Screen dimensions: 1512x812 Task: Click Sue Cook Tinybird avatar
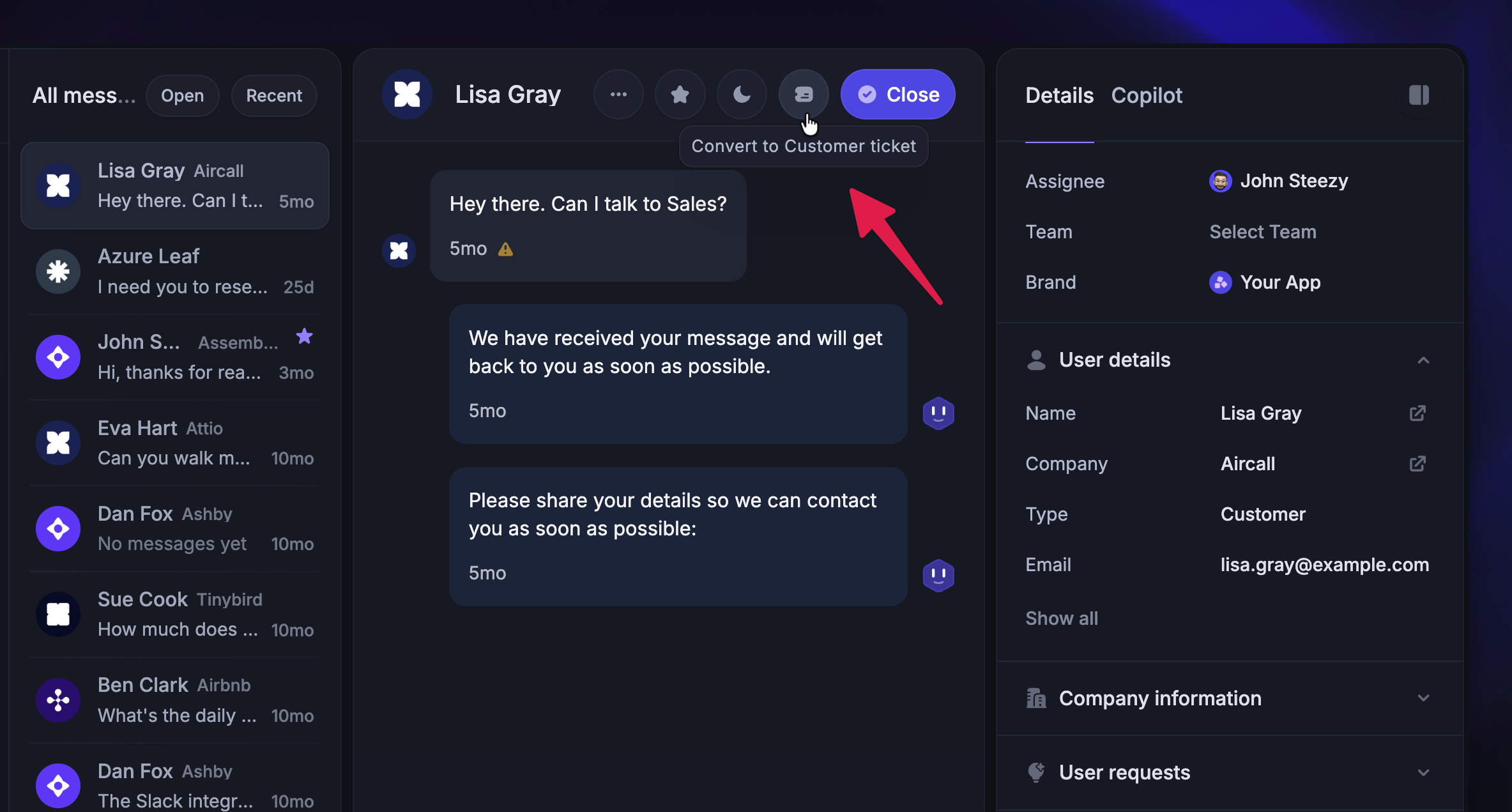pos(58,614)
